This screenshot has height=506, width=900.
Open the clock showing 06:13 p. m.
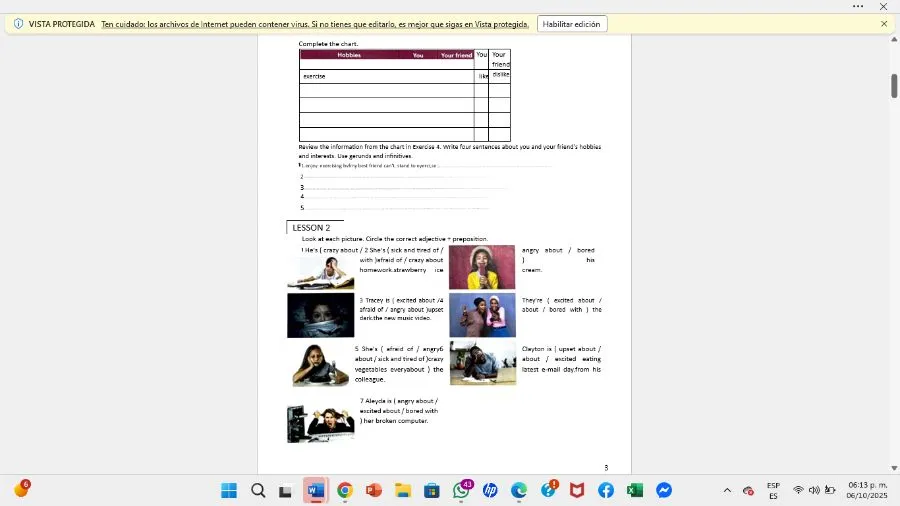pyautogui.click(x=867, y=491)
